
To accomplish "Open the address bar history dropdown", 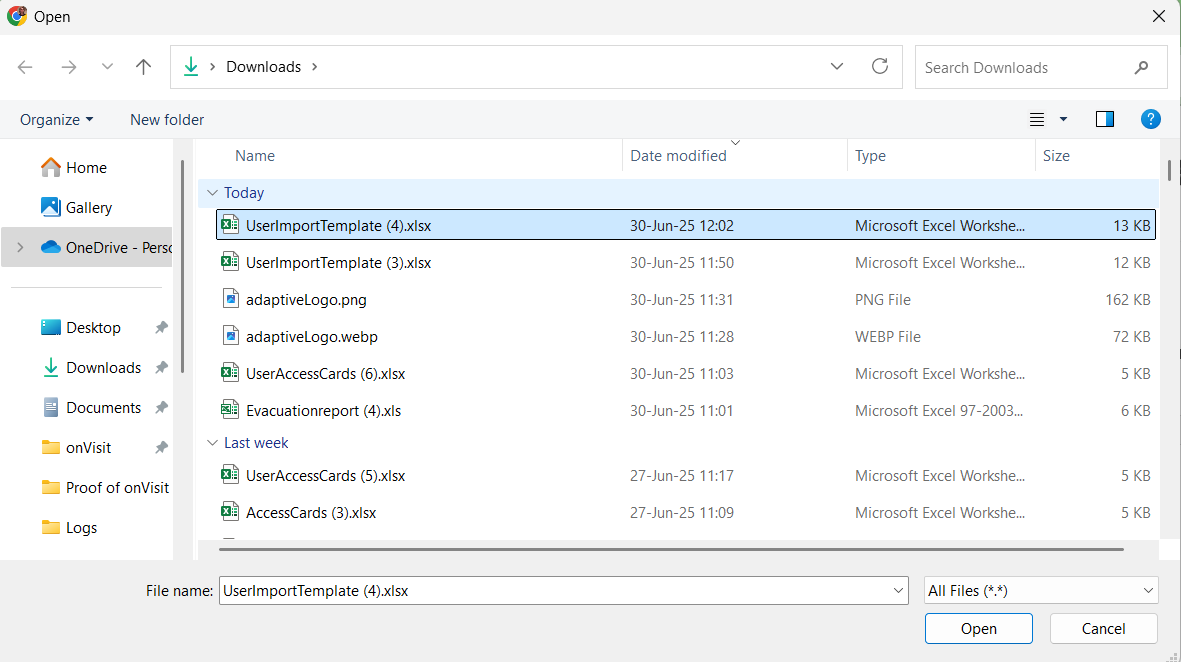I will [x=837, y=66].
